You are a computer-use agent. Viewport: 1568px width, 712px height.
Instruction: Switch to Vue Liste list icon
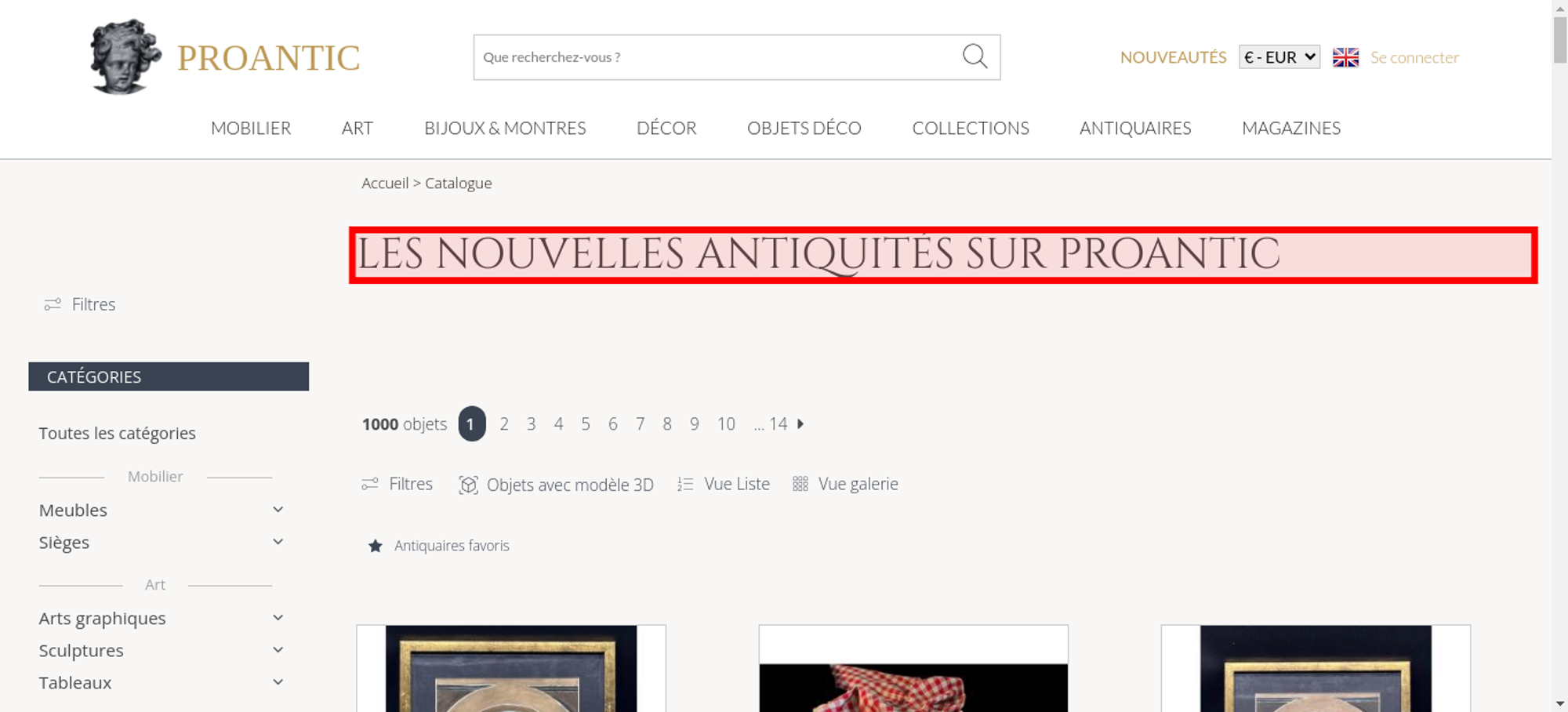point(685,485)
